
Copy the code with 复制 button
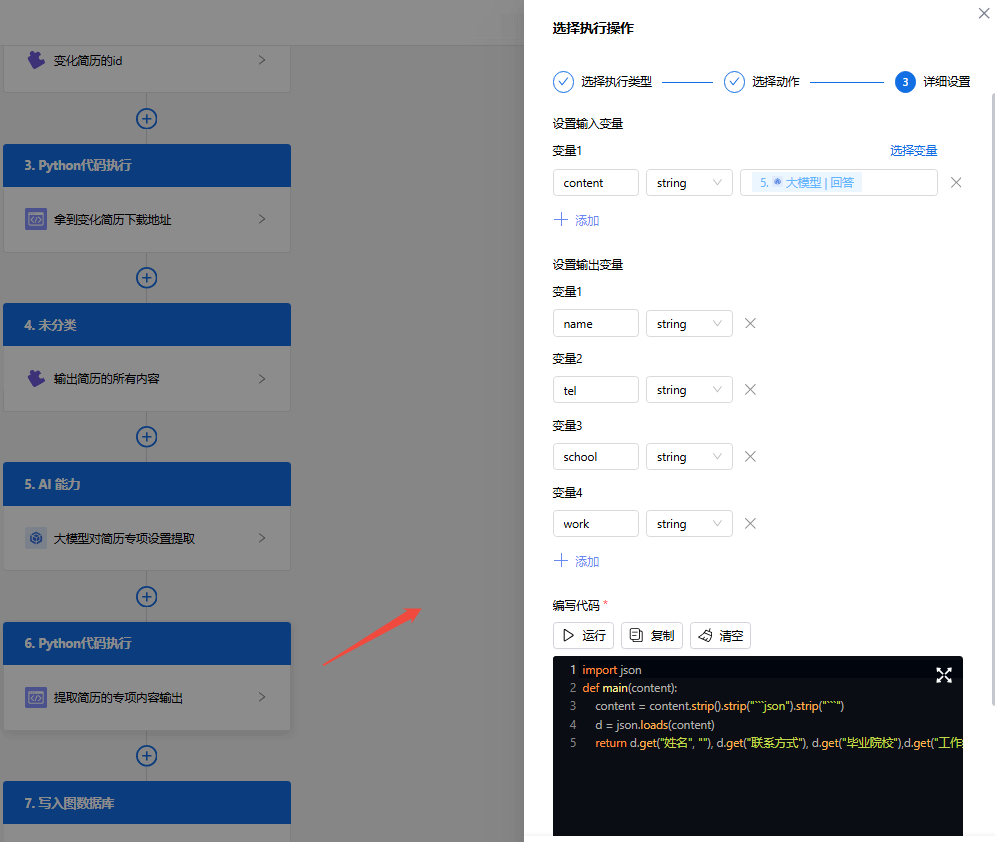[652, 635]
